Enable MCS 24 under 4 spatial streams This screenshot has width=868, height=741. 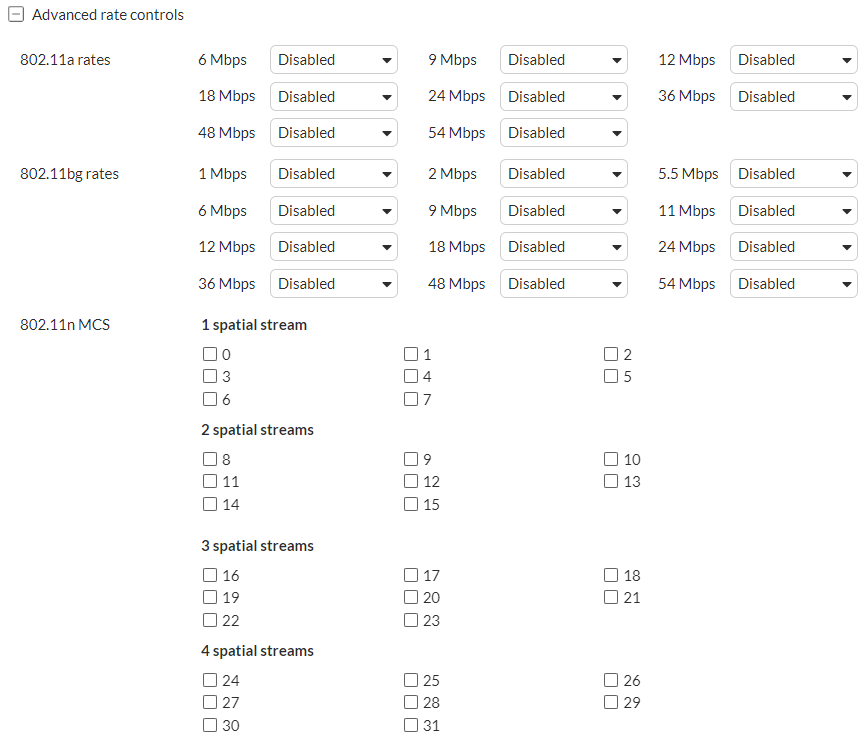(x=209, y=680)
